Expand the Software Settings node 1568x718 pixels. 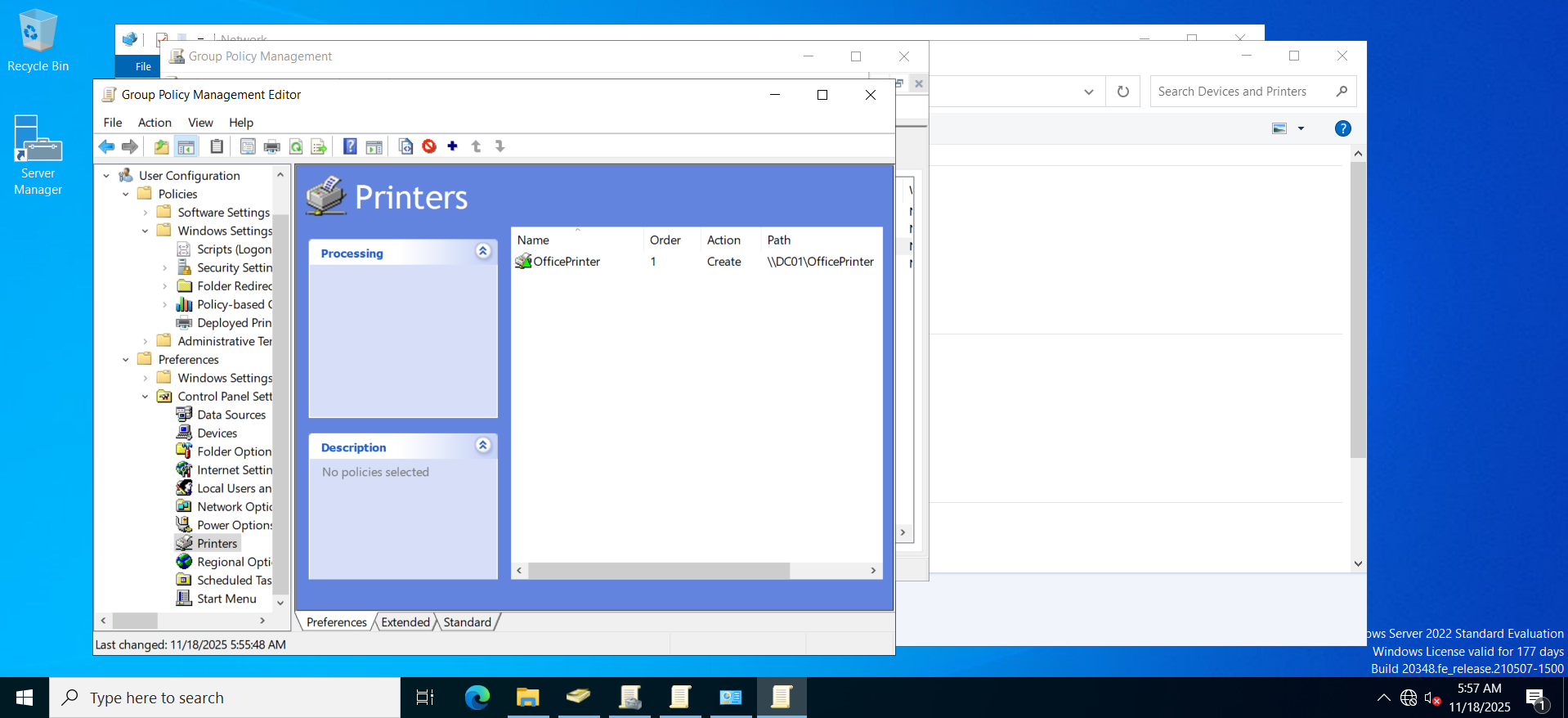pos(146,213)
